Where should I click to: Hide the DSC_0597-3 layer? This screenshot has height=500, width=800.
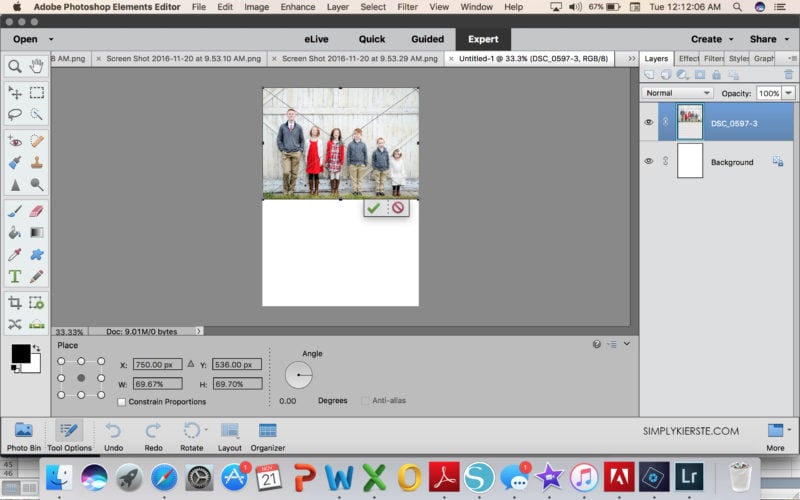[648, 122]
